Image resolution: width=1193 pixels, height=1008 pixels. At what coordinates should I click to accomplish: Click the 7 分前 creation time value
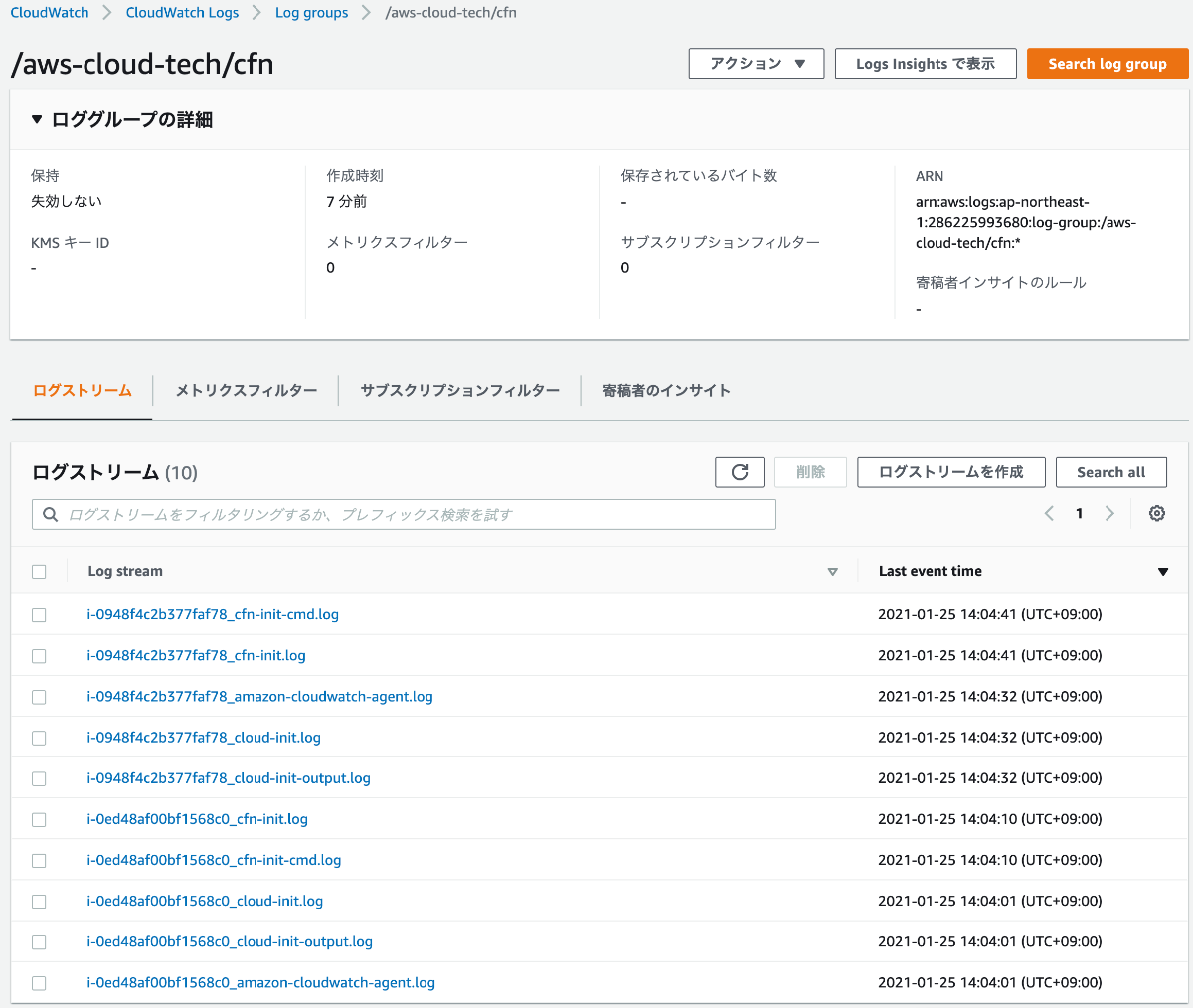347,201
